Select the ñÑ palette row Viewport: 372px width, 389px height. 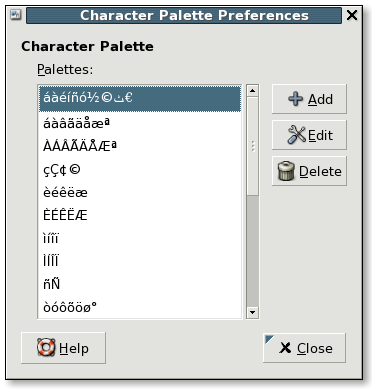(140, 284)
